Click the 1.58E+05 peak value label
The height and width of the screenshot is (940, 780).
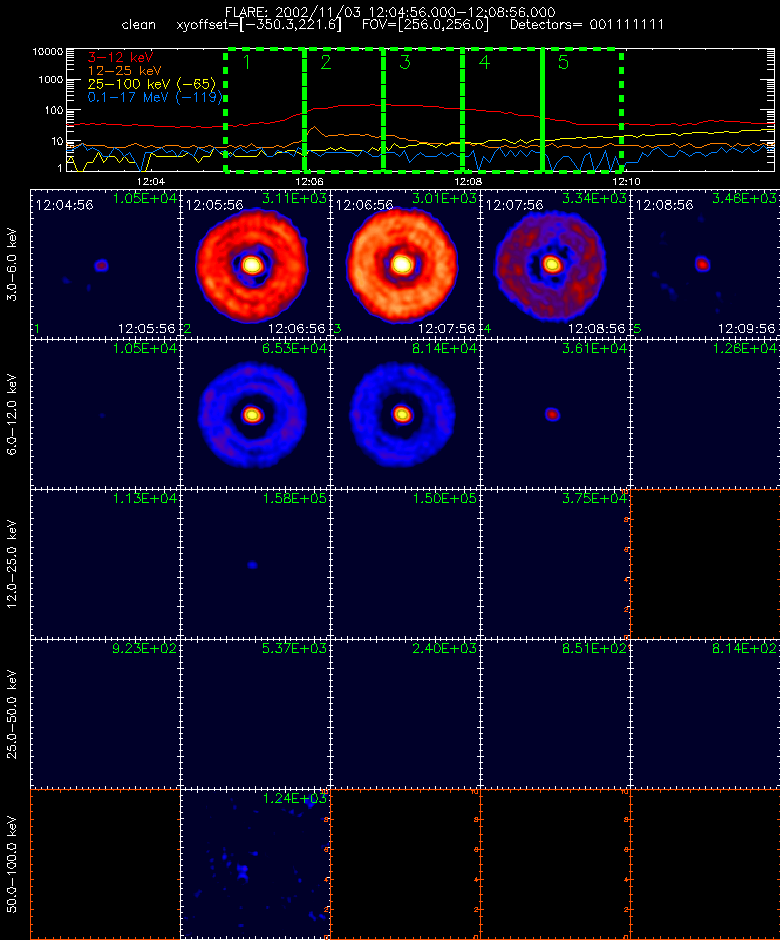[x=294, y=498]
